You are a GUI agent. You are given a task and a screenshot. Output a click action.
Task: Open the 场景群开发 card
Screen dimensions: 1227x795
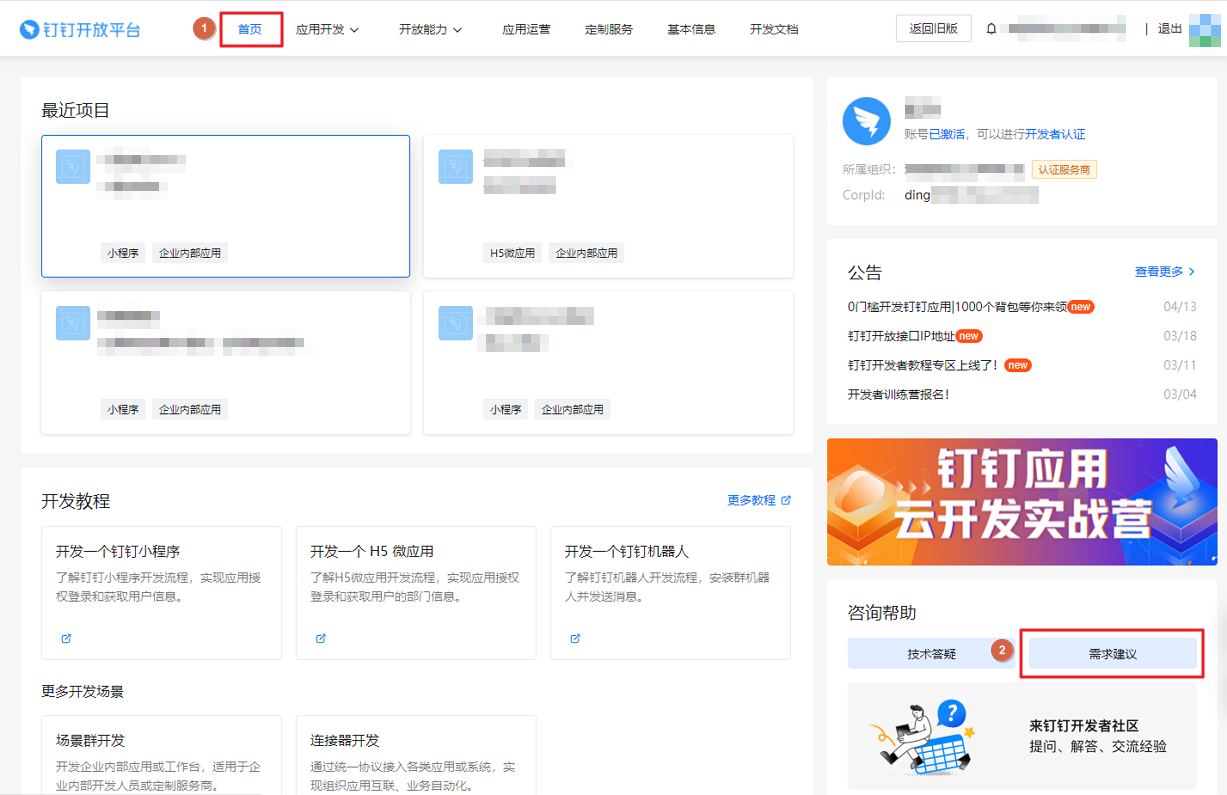[x=161, y=754]
